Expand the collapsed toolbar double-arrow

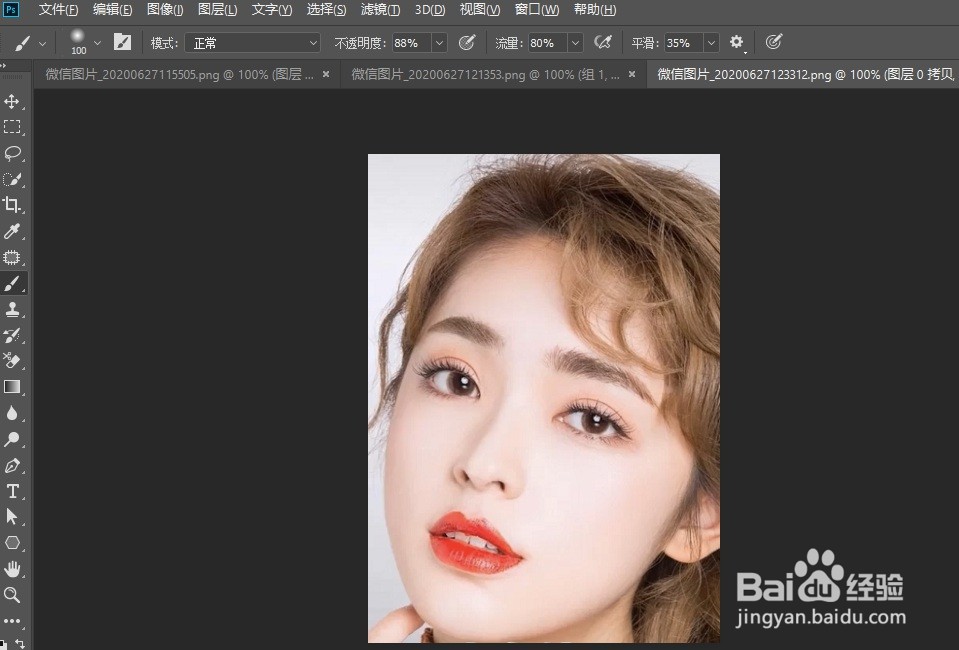pyautogui.click(x=4, y=64)
